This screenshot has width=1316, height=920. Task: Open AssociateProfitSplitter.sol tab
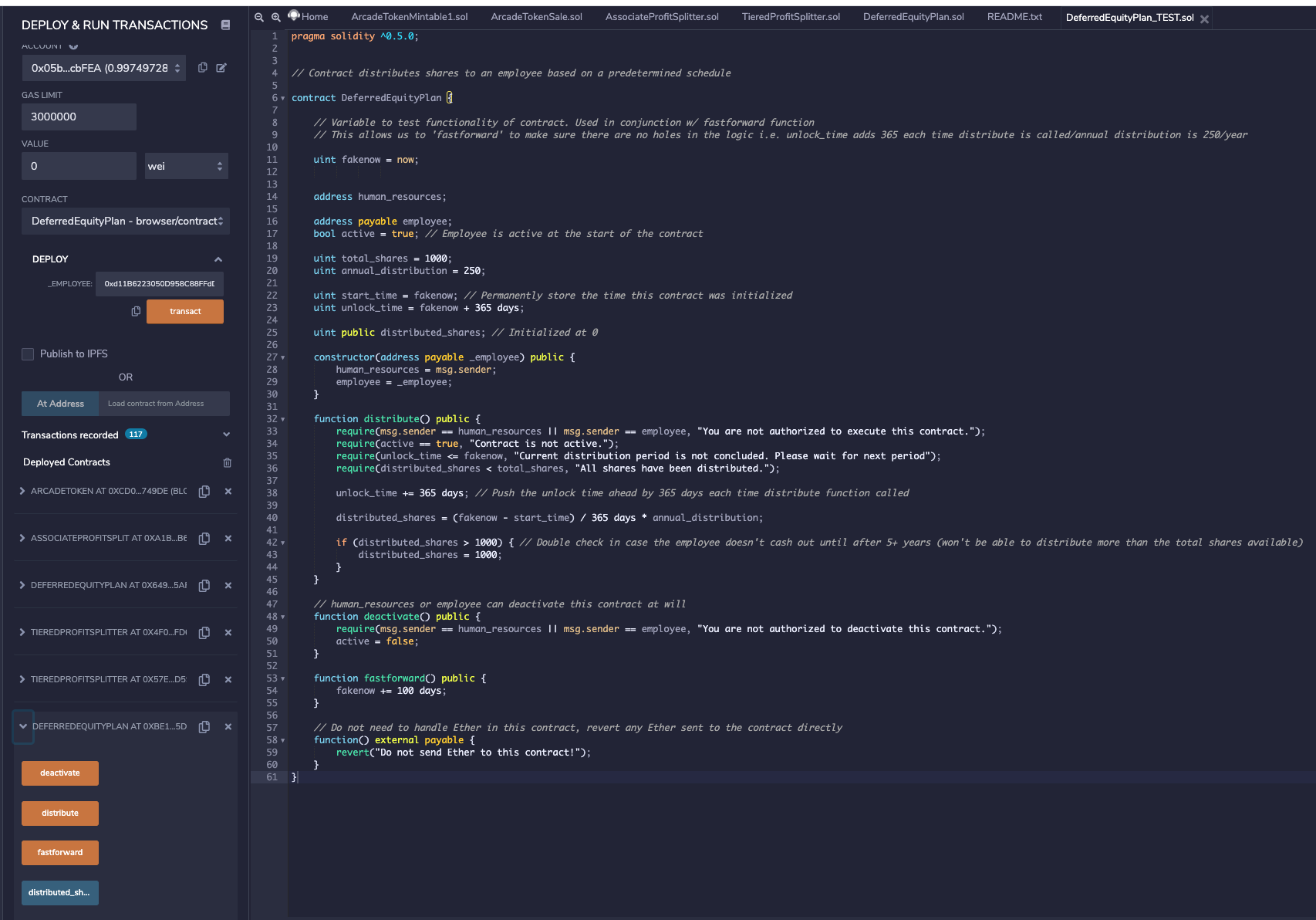(x=662, y=16)
